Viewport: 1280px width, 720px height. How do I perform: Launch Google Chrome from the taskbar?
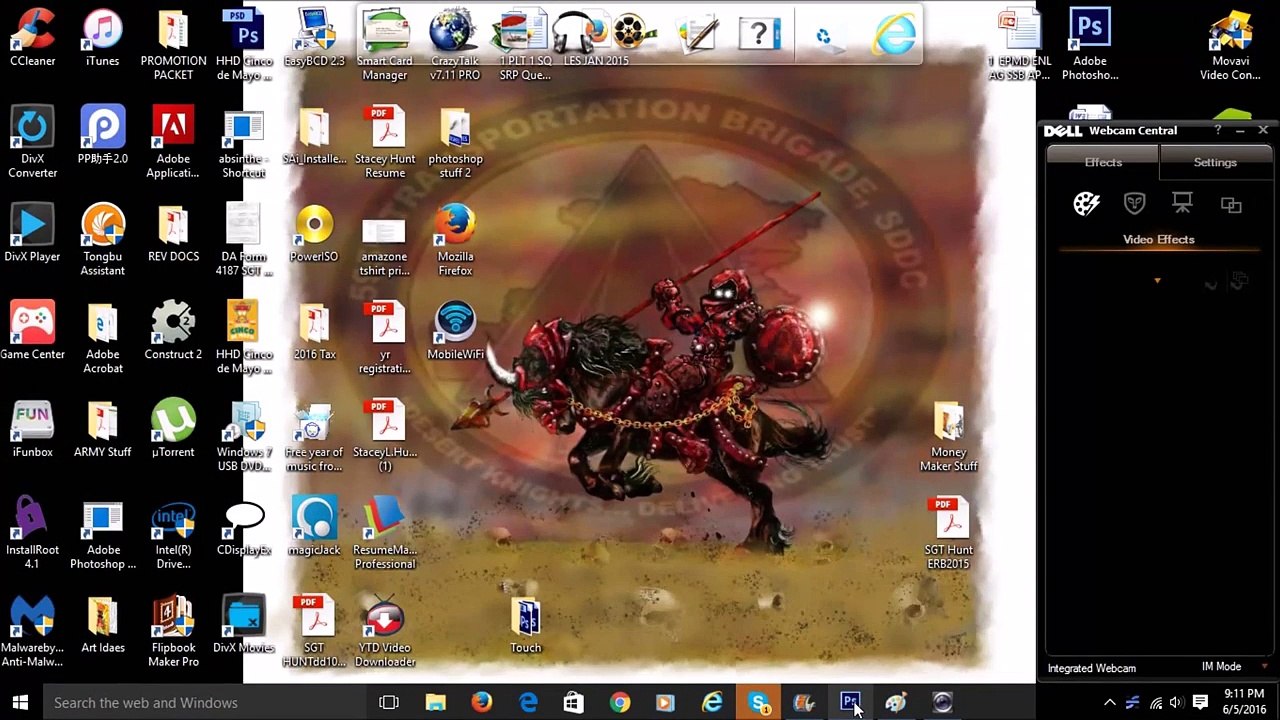tap(620, 702)
